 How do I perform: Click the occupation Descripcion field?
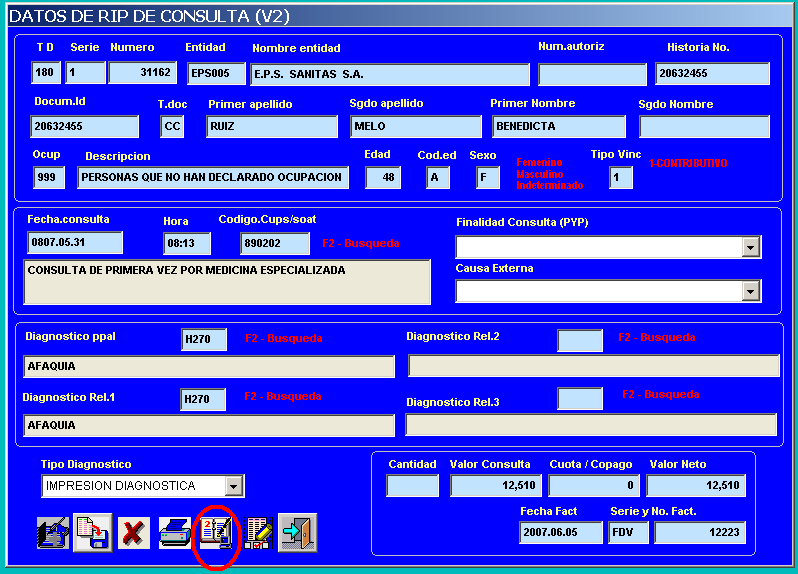[x=213, y=178]
